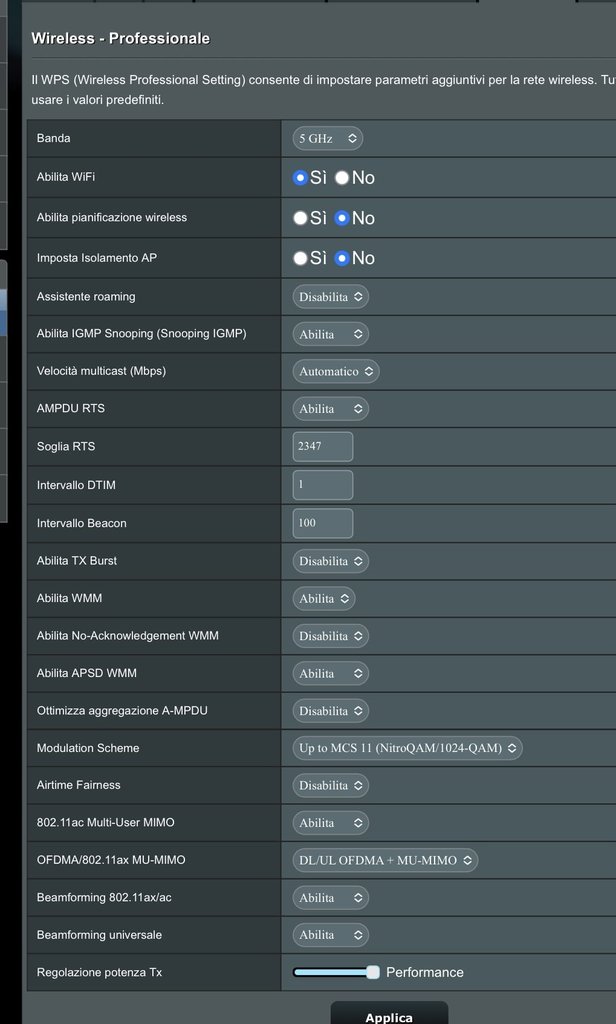Viewport: 616px width, 1024px height.
Task: Expand the IGMP Snooping dropdown
Action: click(330, 334)
